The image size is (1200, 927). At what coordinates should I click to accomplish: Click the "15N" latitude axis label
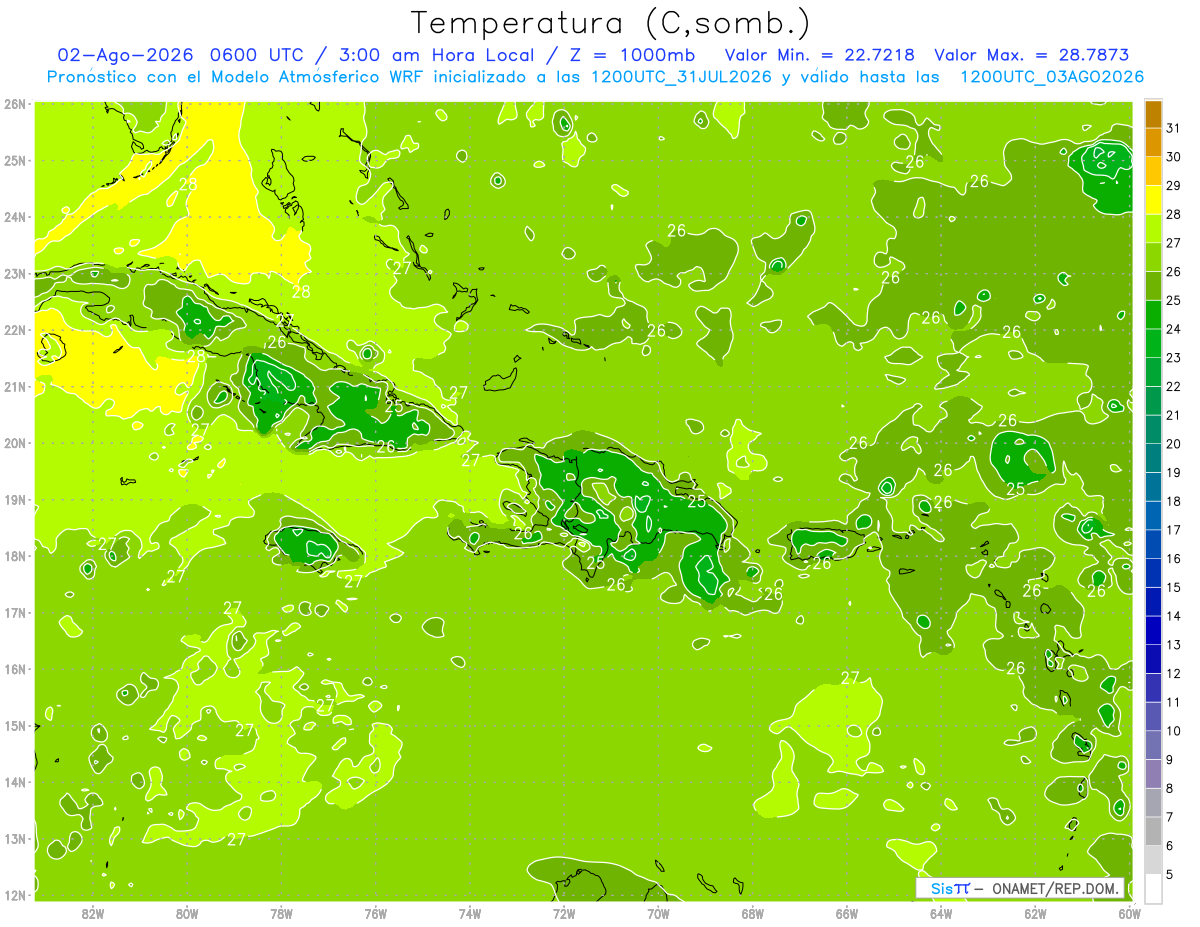[15, 725]
